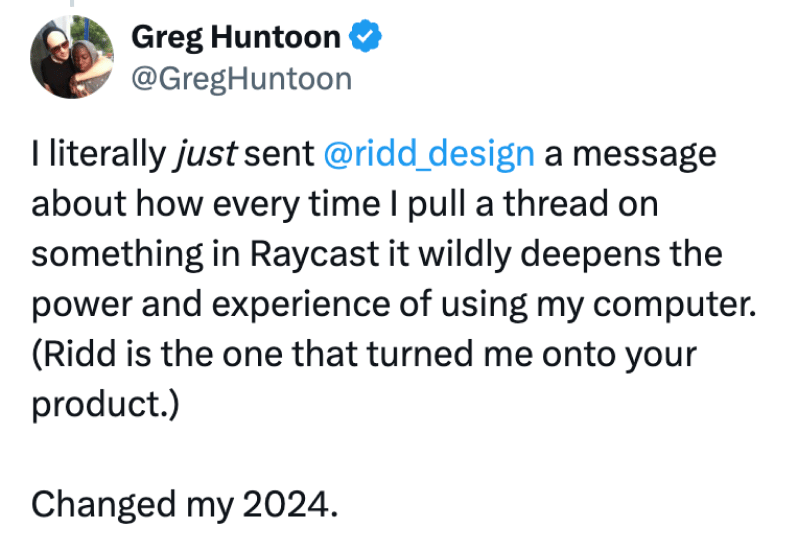
Task: Open Greg Huntoon's round profile picture
Action: pyautogui.click(x=72, y=57)
